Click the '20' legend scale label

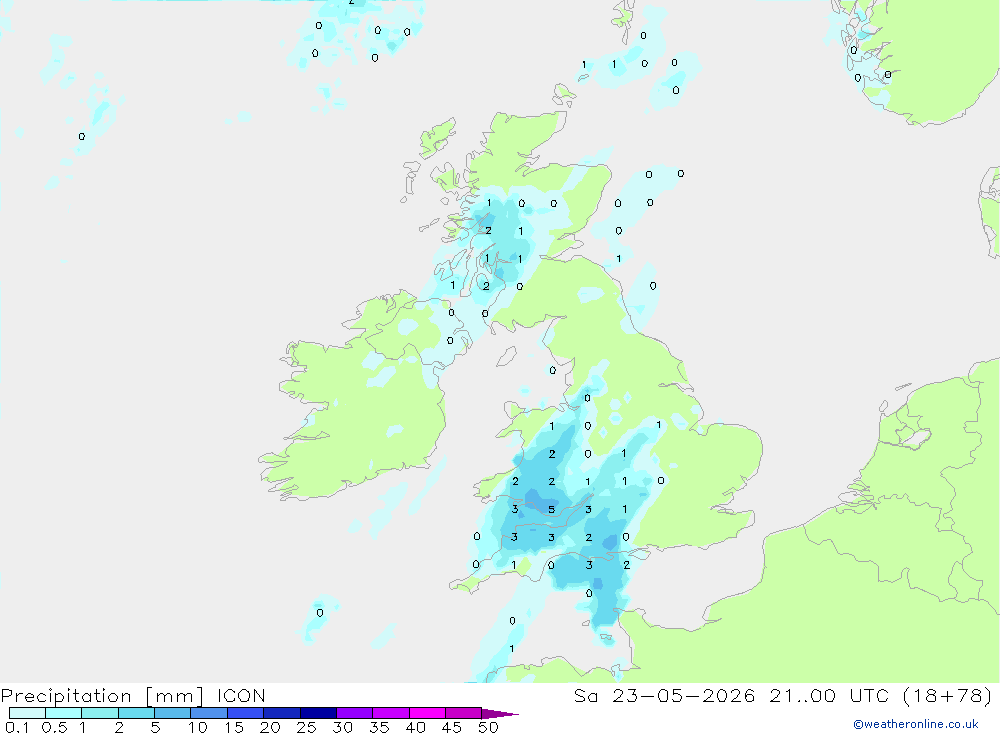[x=270, y=727]
